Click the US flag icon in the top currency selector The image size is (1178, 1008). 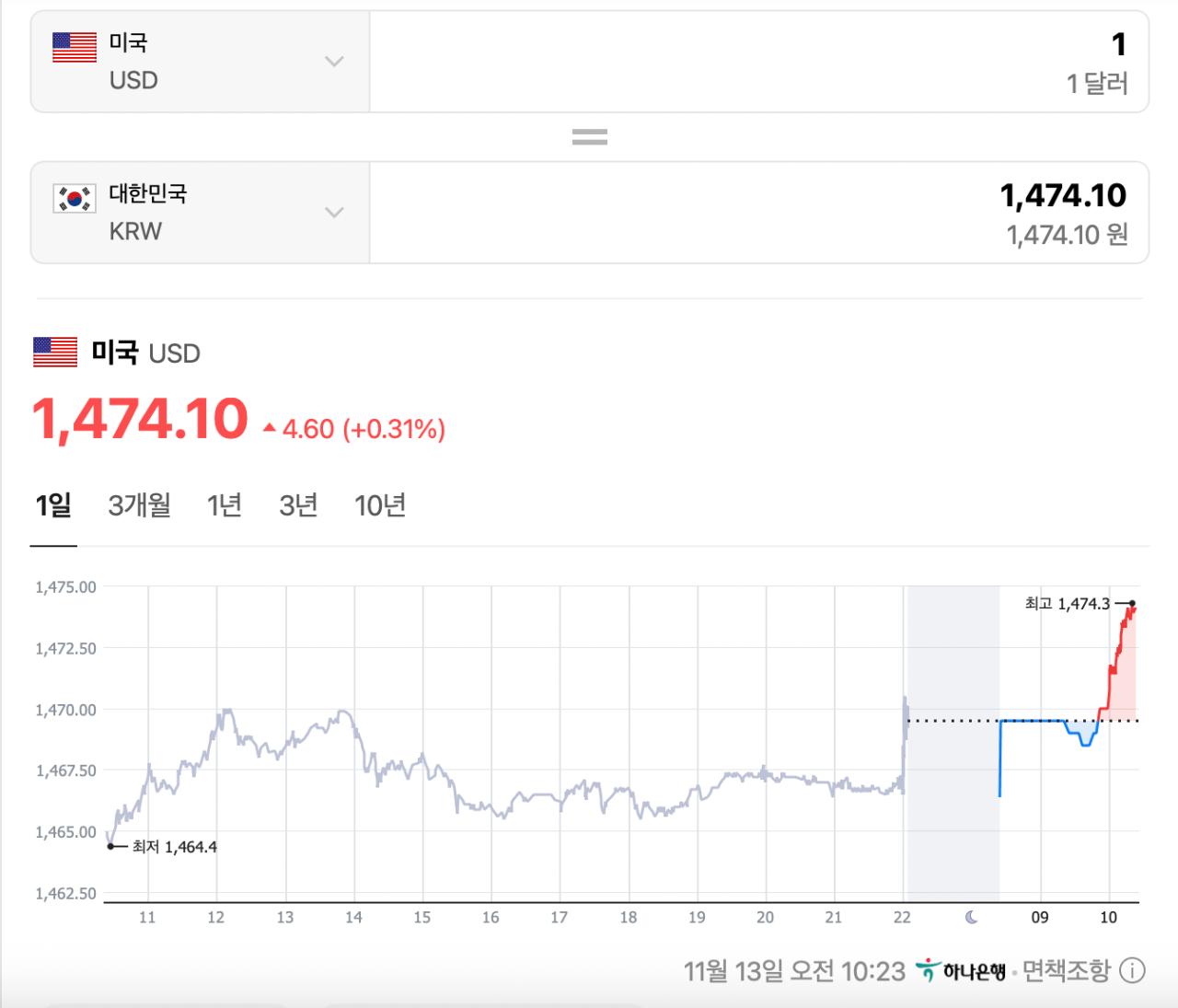click(75, 48)
